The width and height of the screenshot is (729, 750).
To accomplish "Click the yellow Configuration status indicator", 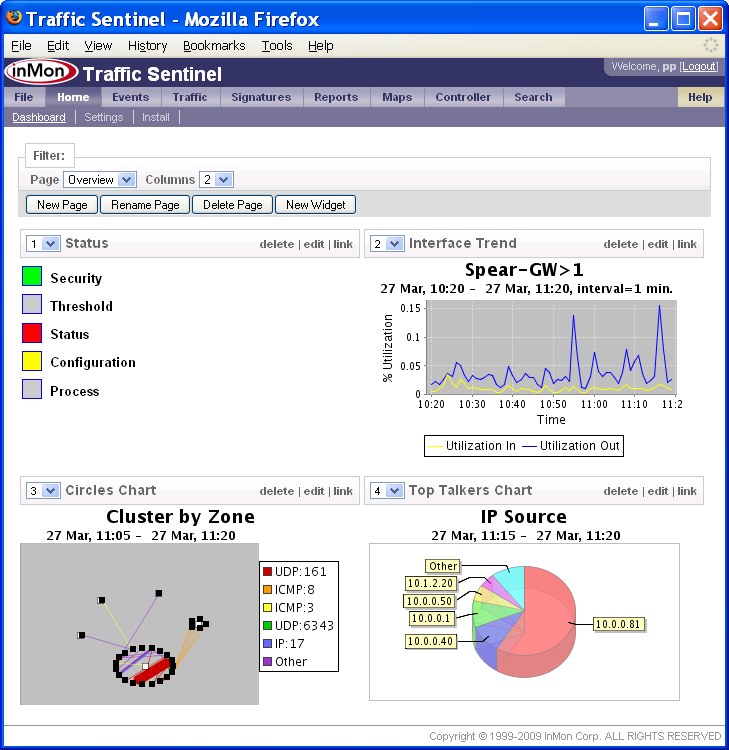I will coord(32,361).
